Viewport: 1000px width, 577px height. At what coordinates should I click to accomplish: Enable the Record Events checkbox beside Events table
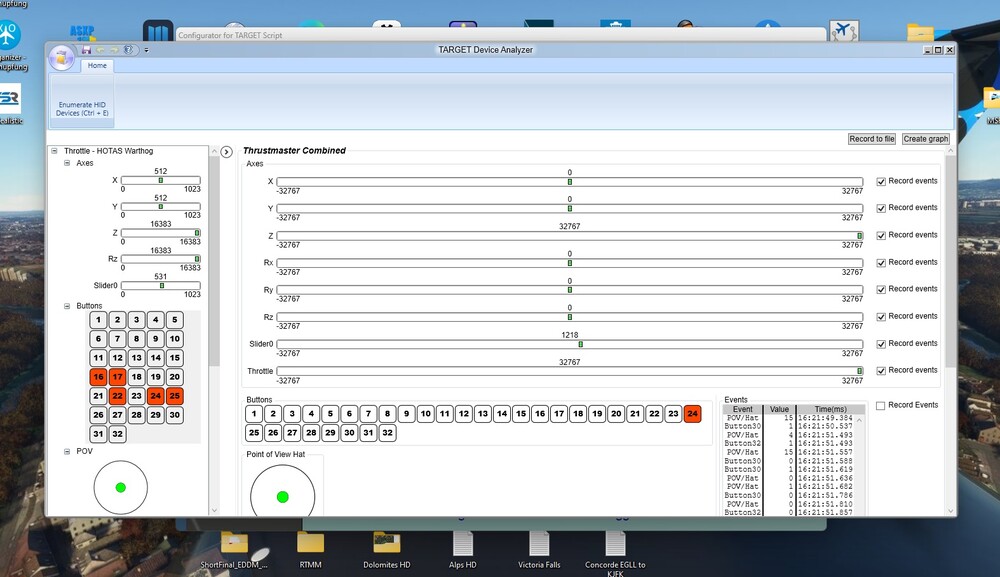pyautogui.click(x=881, y=405)
